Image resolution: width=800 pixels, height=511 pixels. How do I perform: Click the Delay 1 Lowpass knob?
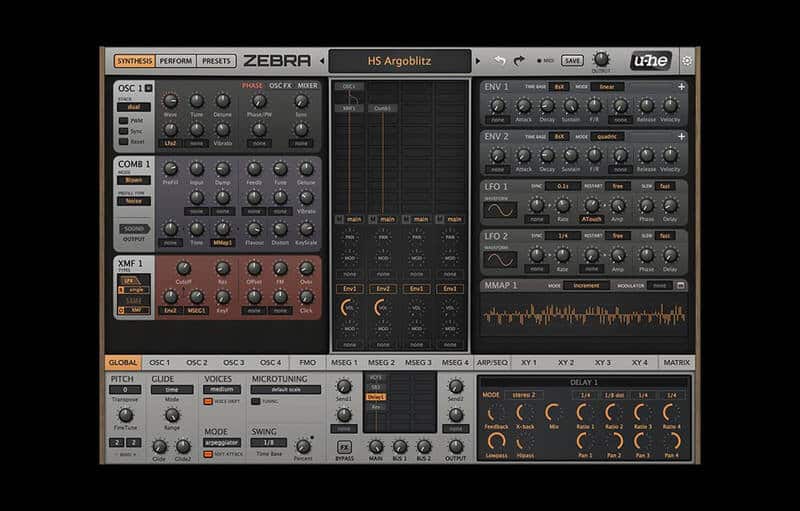pos(495,442)
